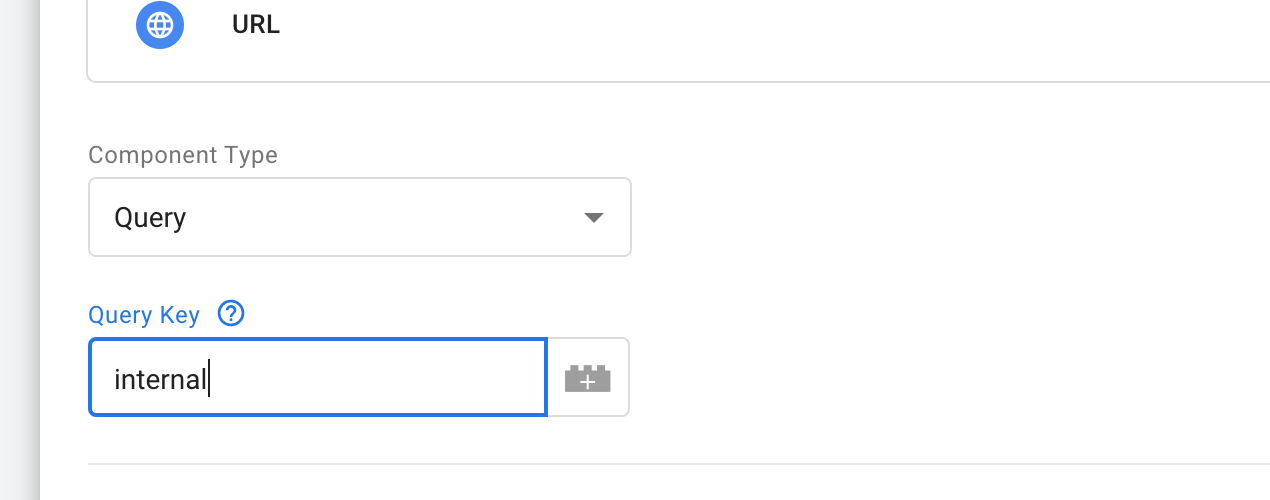
Task: Click the dropdown arrow next to Query
Action: coord(594,218)
